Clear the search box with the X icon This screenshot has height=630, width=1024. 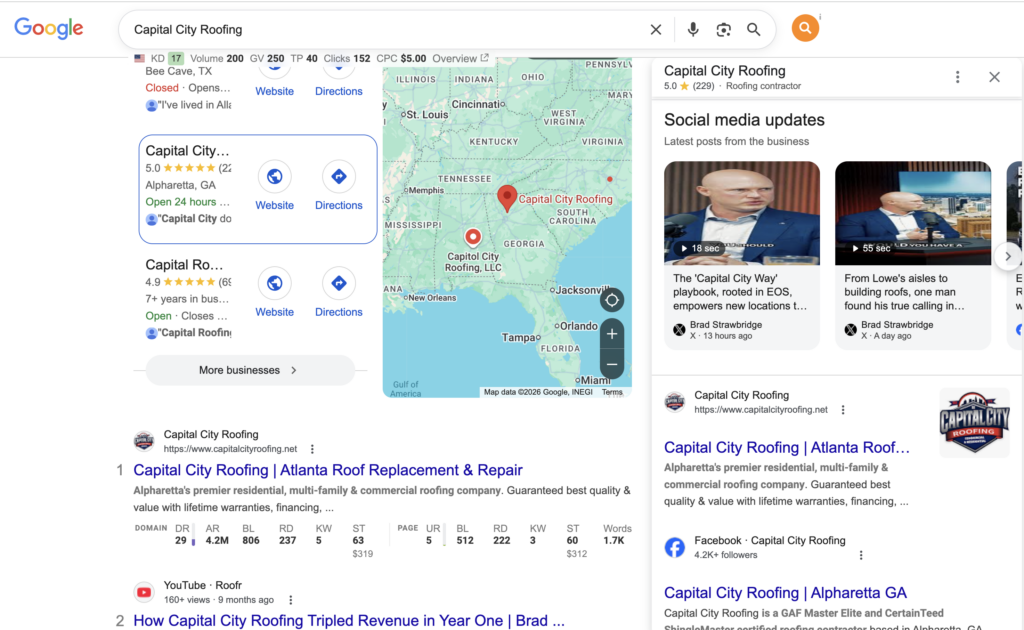[656, 29]
